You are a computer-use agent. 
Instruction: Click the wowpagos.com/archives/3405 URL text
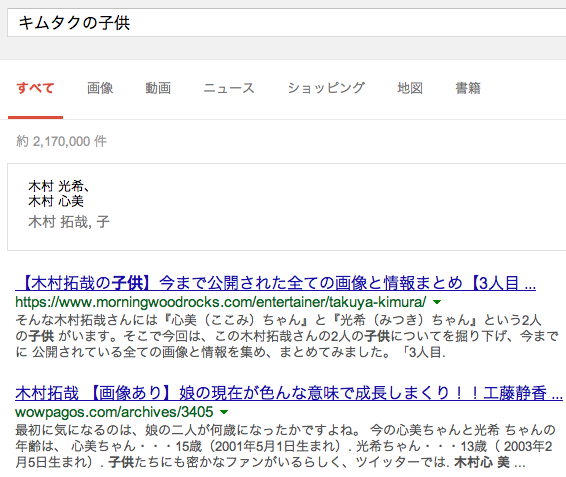pyautogui.click(x=114, y=412)
